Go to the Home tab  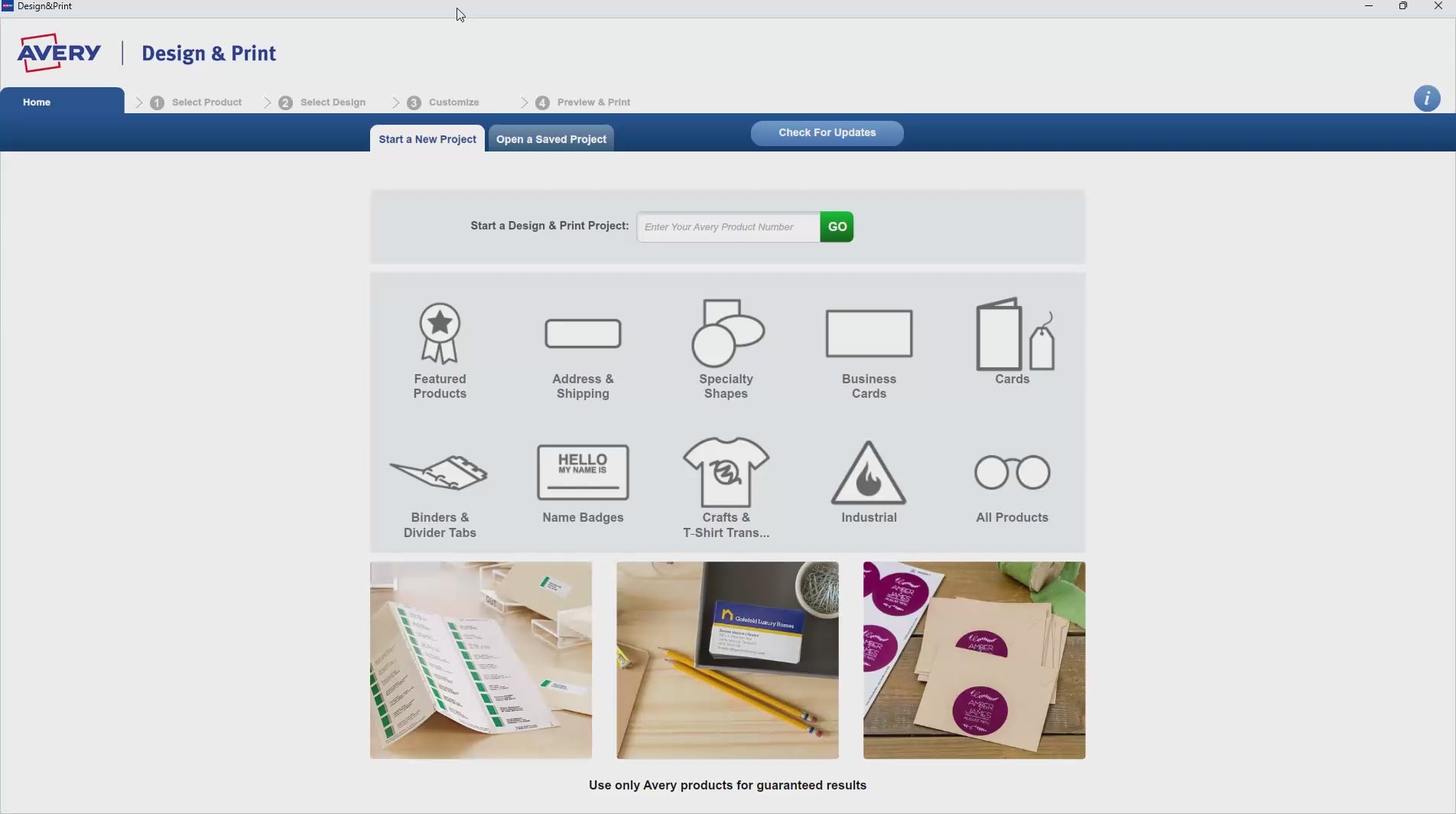(x=62, y=101)
